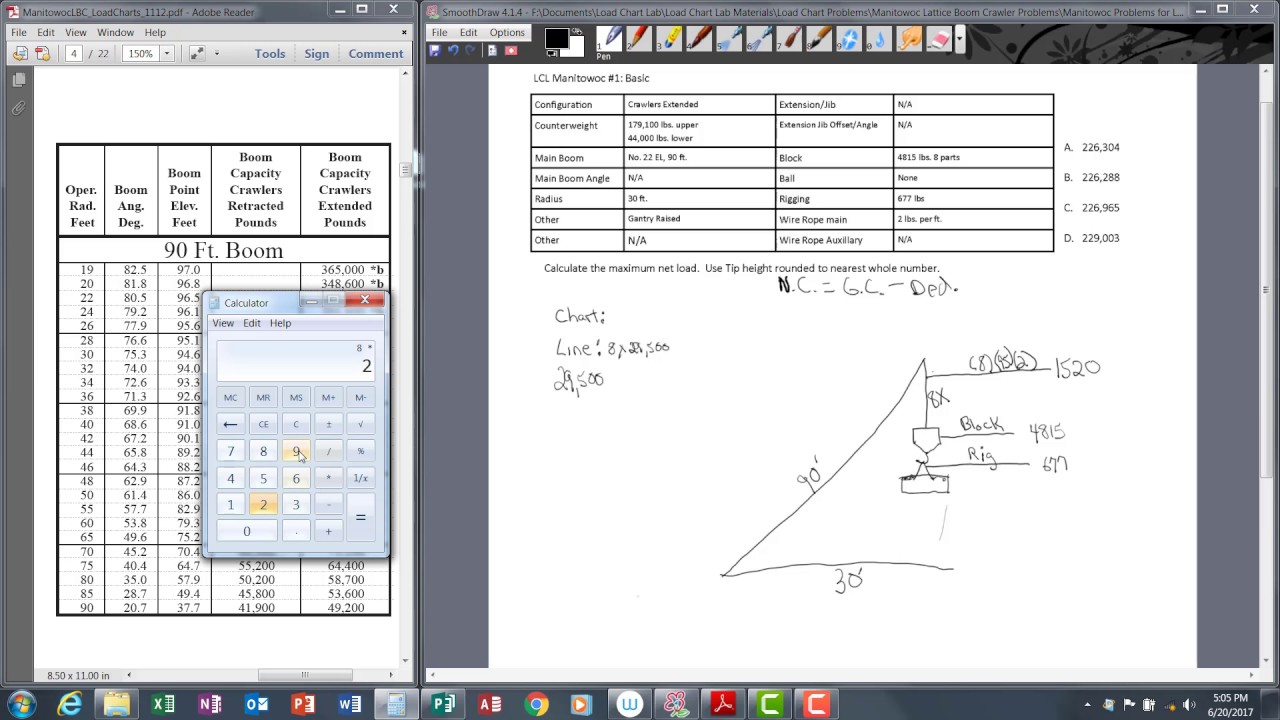Click the Calculator 0 key

247,531
